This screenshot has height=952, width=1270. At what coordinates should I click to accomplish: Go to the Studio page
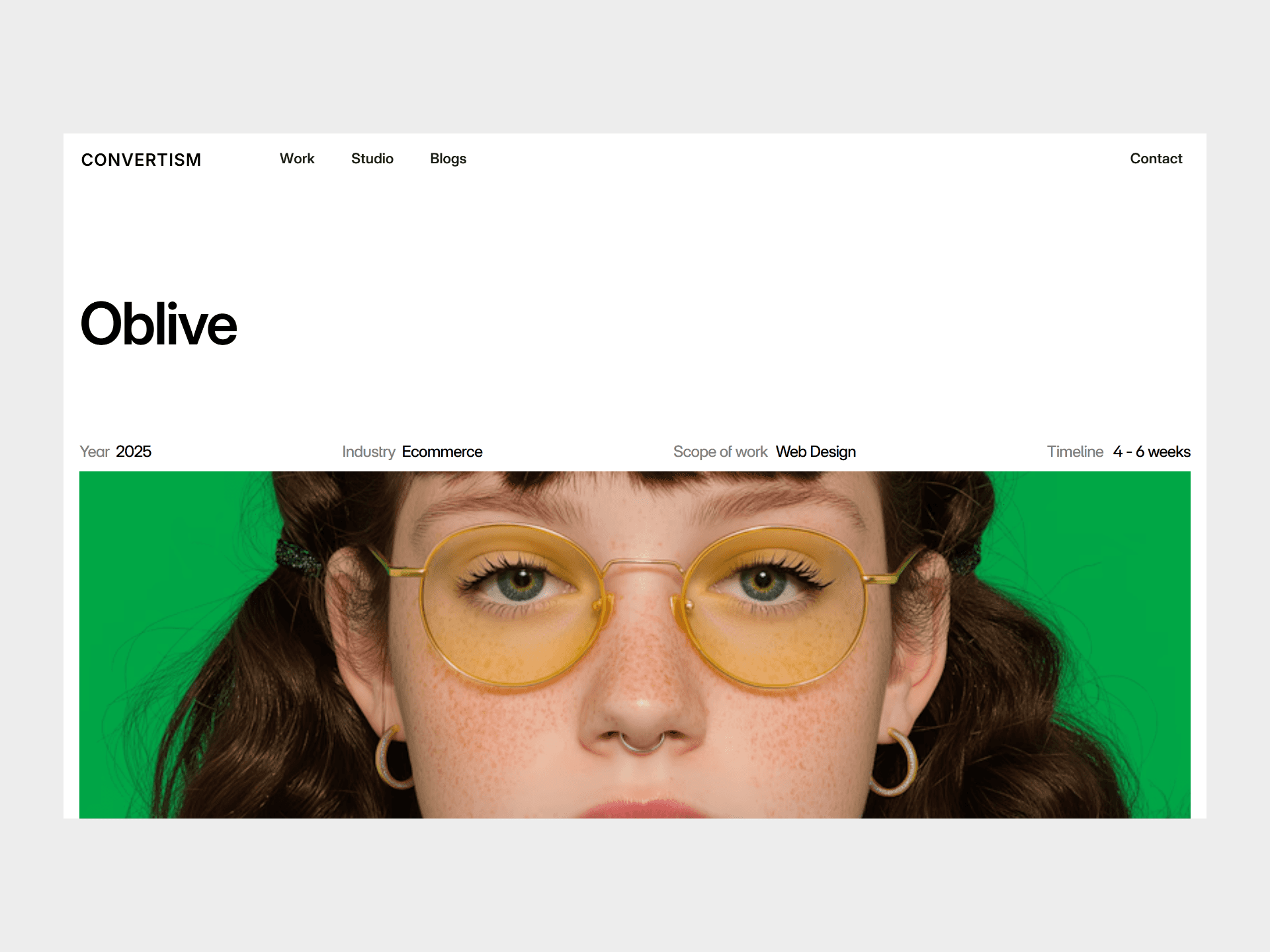coord(372,159)
